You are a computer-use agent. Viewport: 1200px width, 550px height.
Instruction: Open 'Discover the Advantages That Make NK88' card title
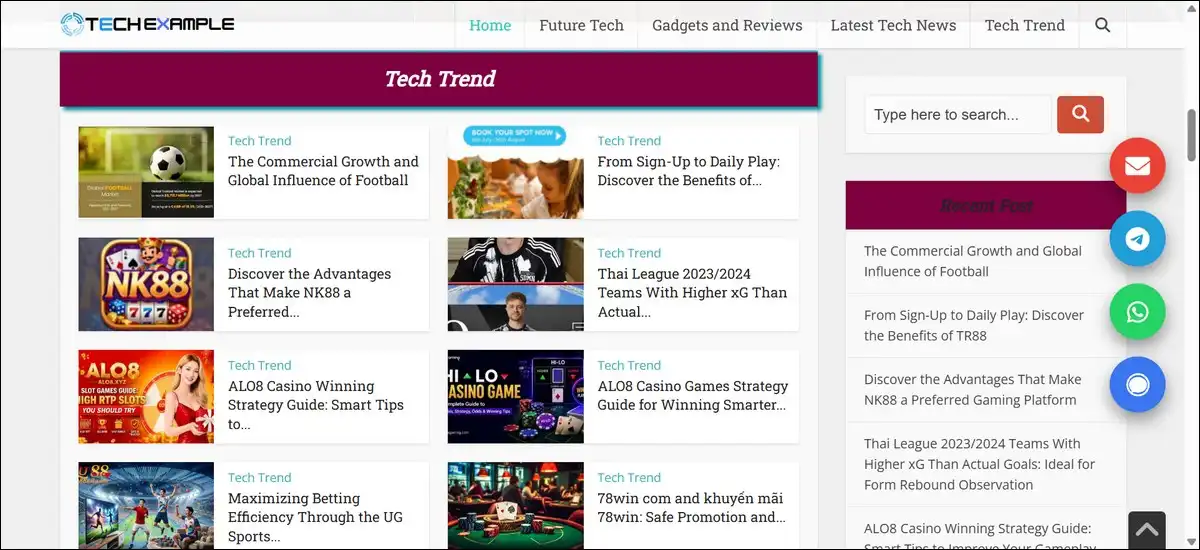pyautogui.click(x=310, y=293)
